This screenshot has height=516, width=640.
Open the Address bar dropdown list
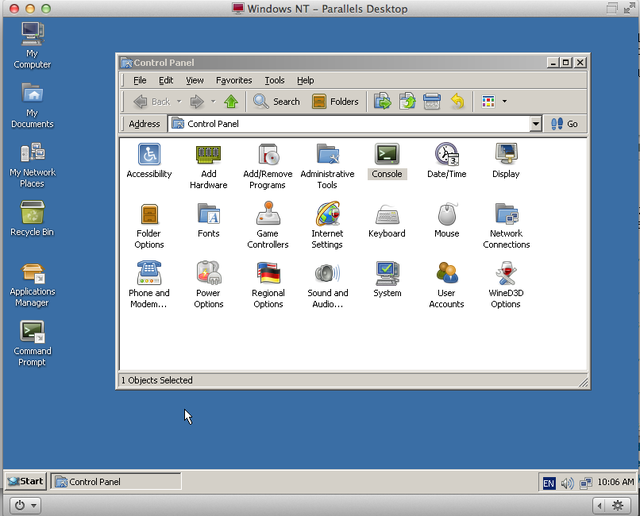click(x=535, y=124)
